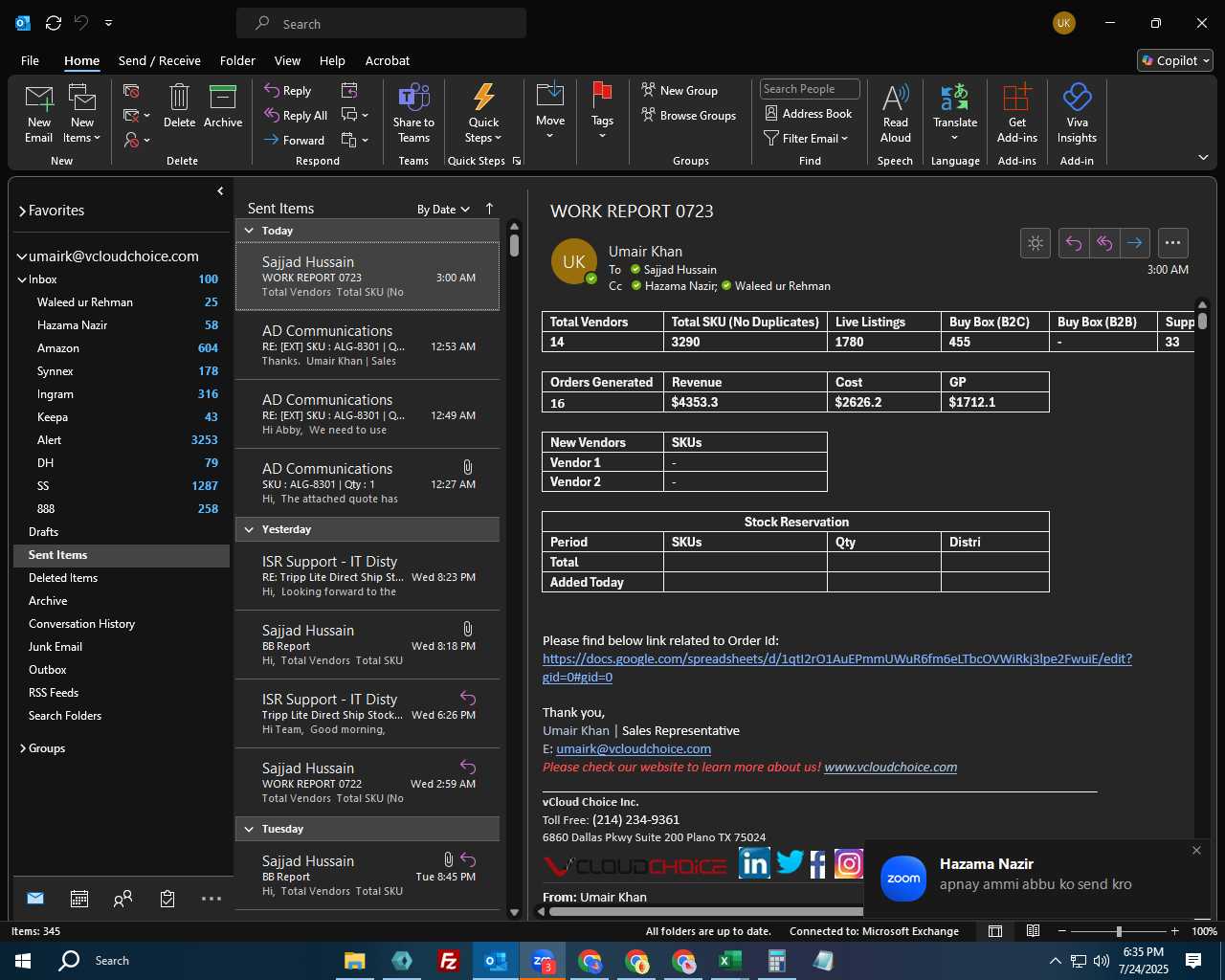The image size is (1225, 980).
Task: Forward the selected message
Action: [x=296, y=141]
